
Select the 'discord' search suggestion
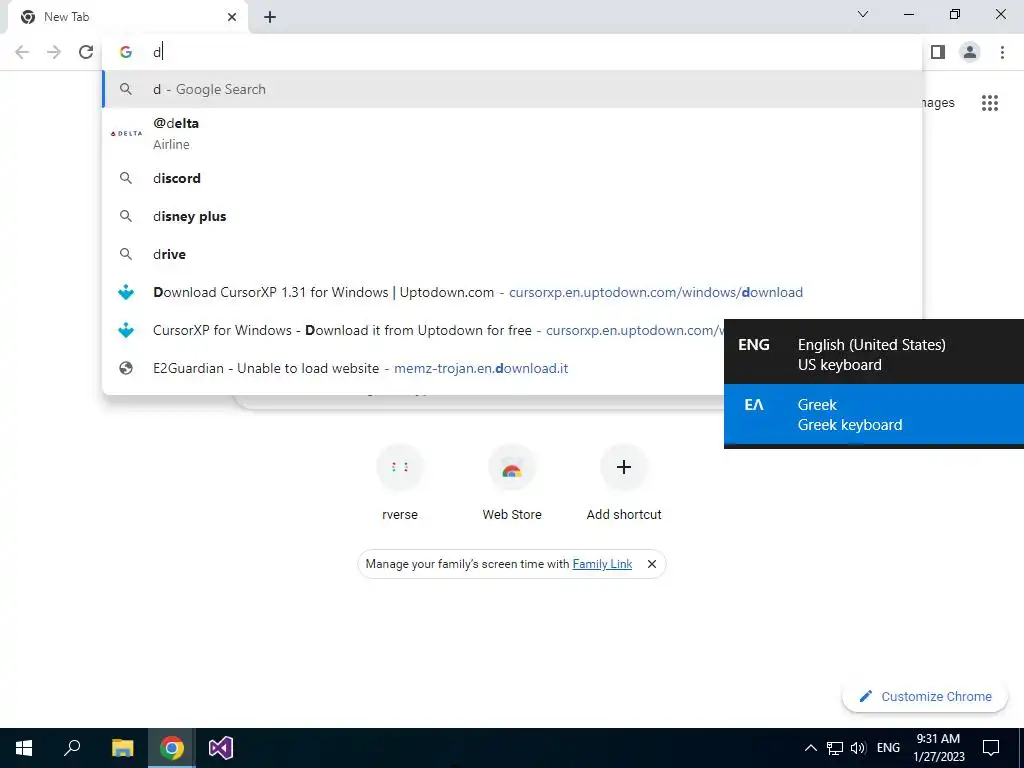point(513,178)
